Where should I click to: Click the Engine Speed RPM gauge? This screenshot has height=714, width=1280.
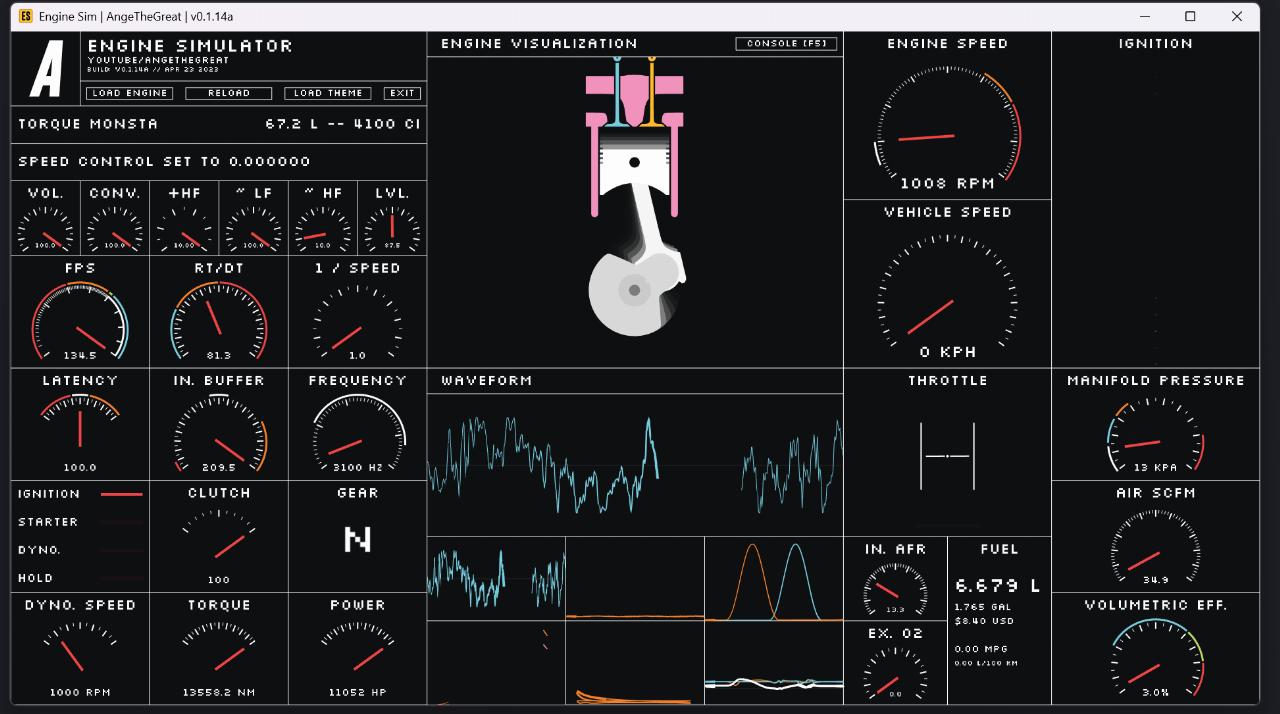pos(947,130)
